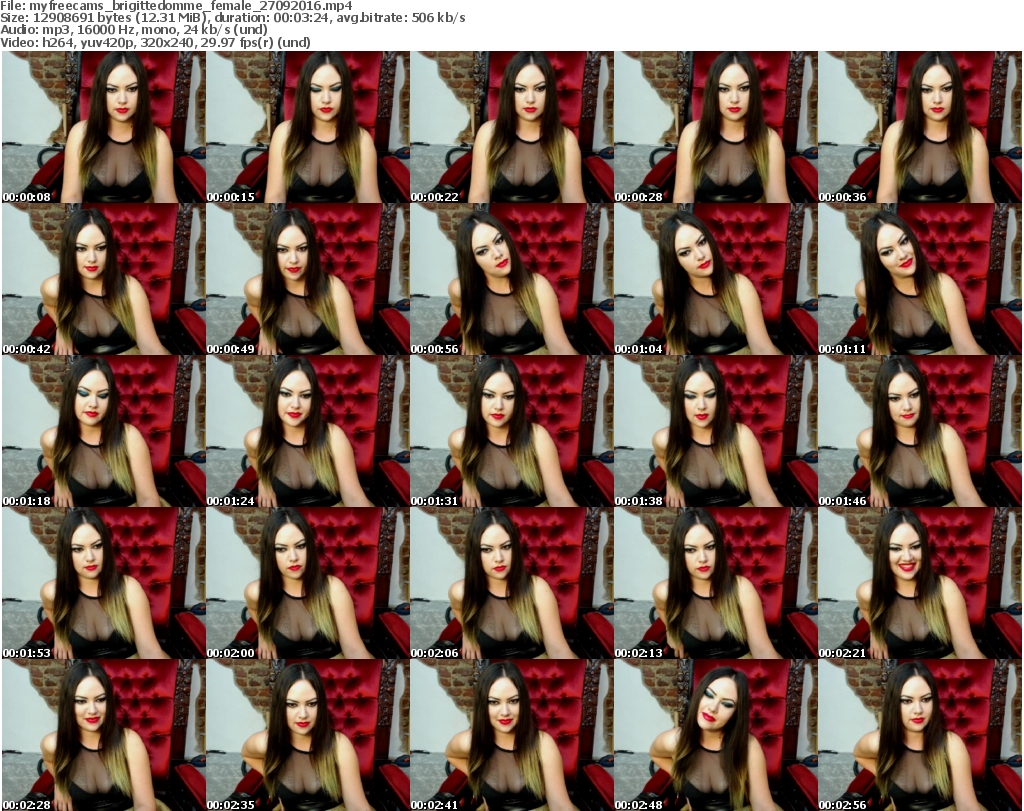This screenshot has width=1024, height=811.
Task: View the frame captured at 00:02:28
Action: coord(103,735)
